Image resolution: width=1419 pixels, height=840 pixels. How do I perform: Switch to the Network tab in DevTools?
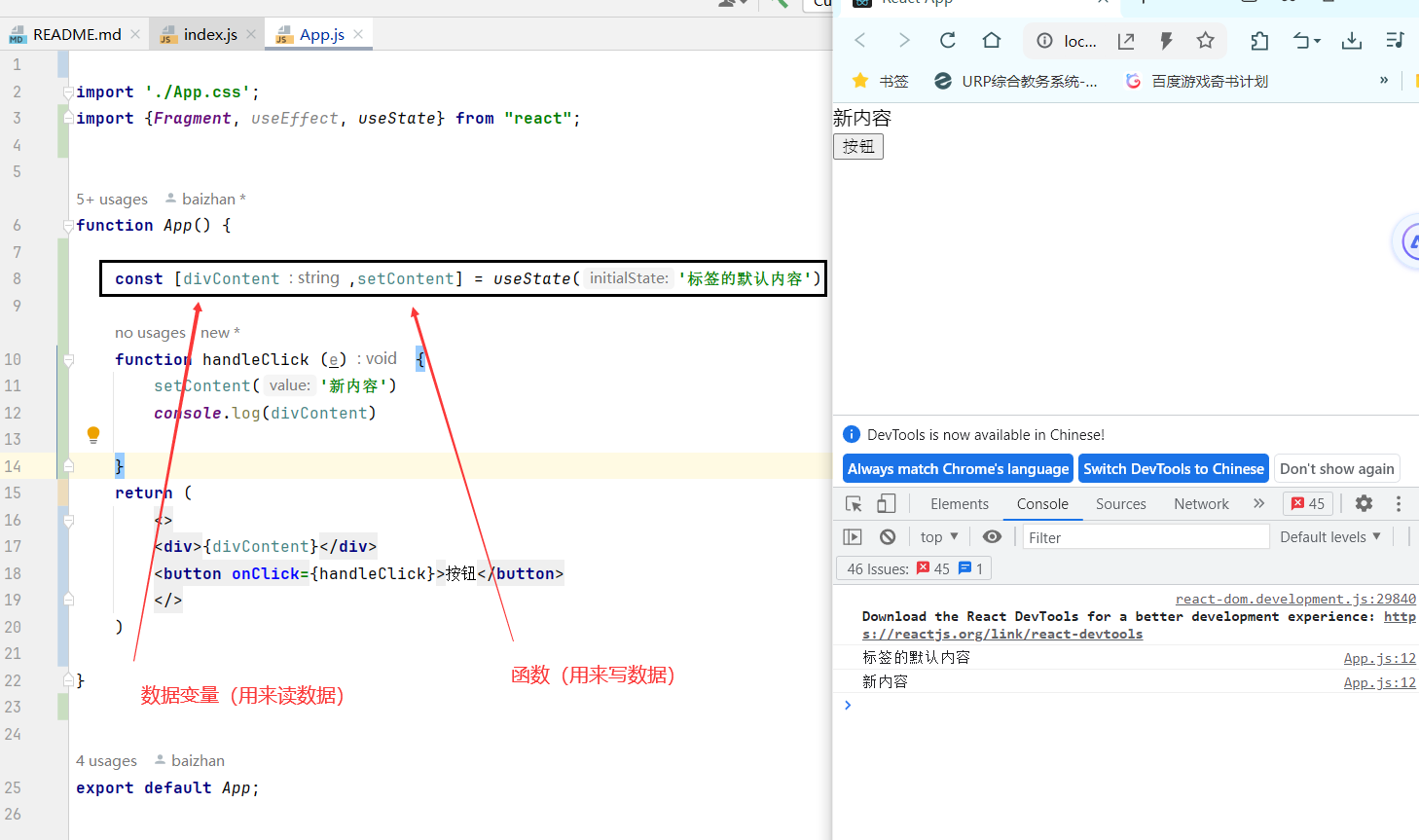(1201, 503)
